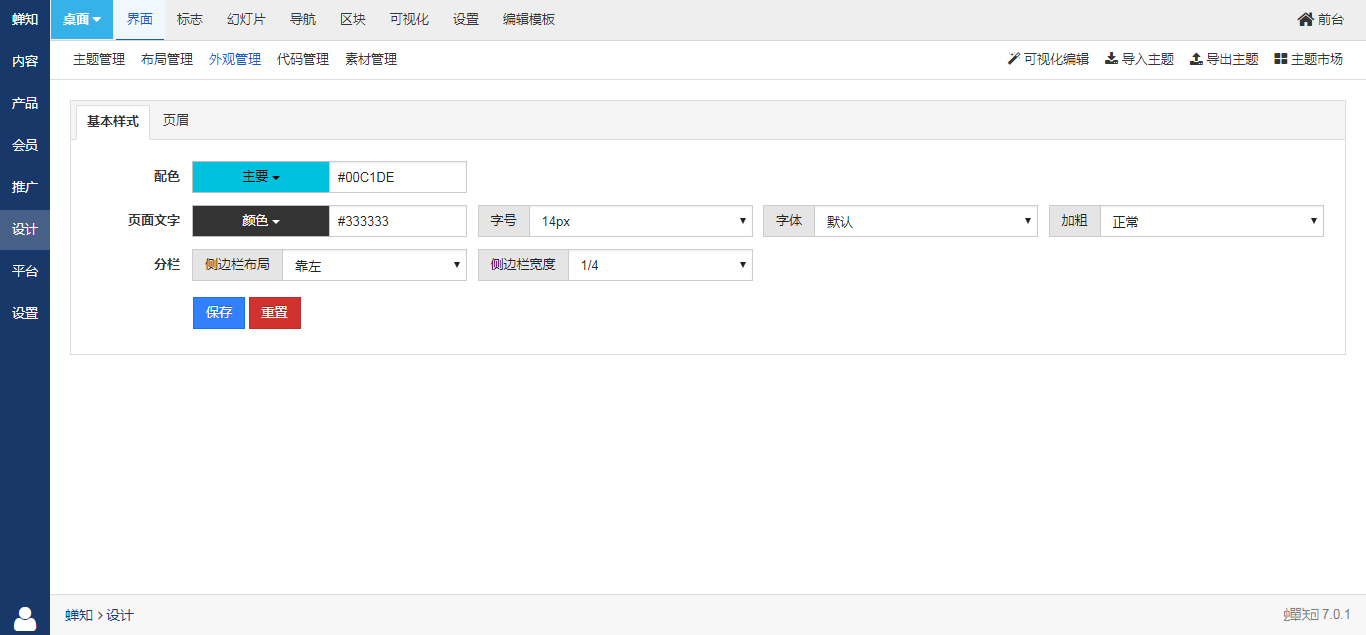
Task: Open 设置 in the left sidebar
Action: click(25, 313)
